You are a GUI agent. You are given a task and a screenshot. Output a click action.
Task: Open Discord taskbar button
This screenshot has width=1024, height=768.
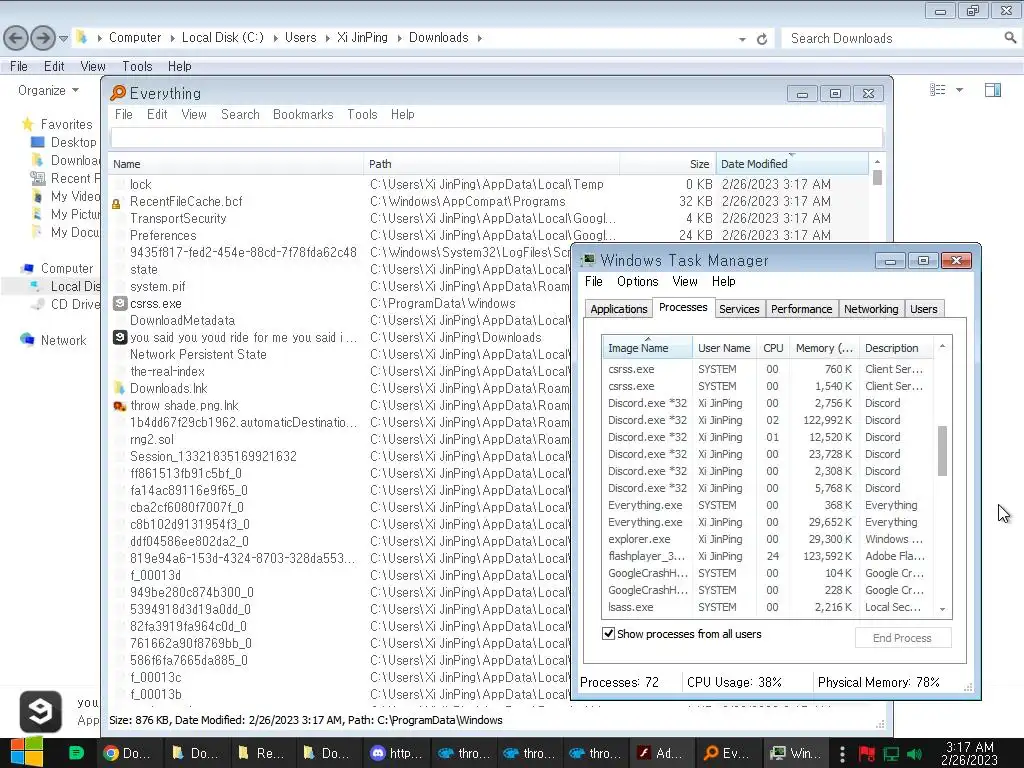tap(396, 753)
